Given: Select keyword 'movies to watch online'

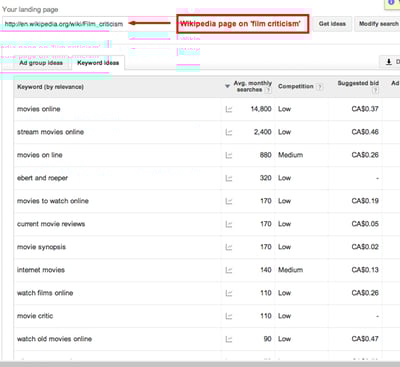Looking at the screenshot, I should tap(53, 201).
